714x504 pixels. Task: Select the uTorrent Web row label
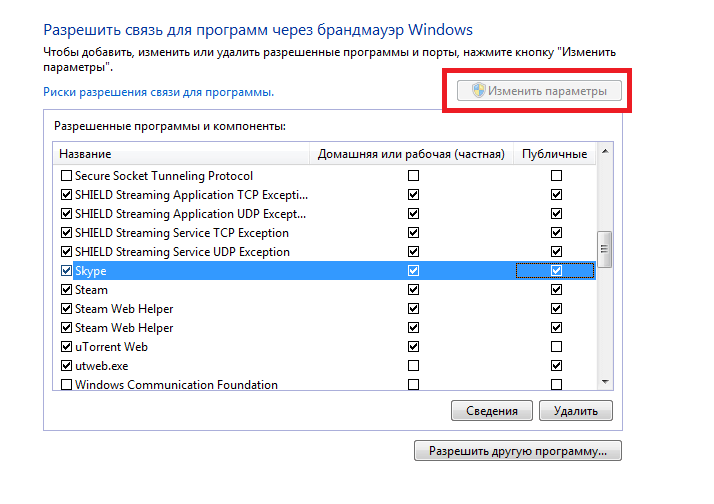[112, 347]
